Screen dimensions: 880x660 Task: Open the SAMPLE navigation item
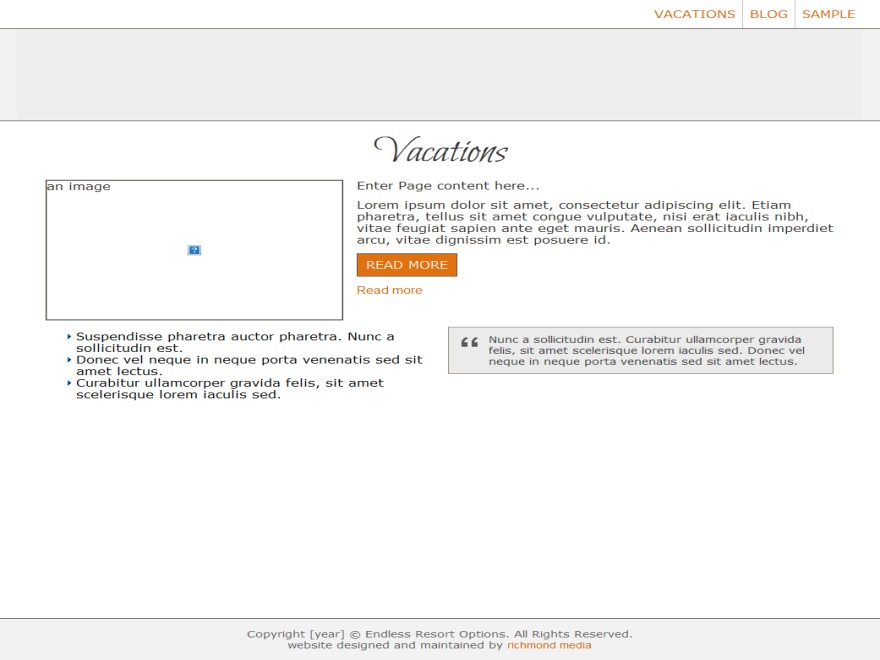(x=828, y=14)
